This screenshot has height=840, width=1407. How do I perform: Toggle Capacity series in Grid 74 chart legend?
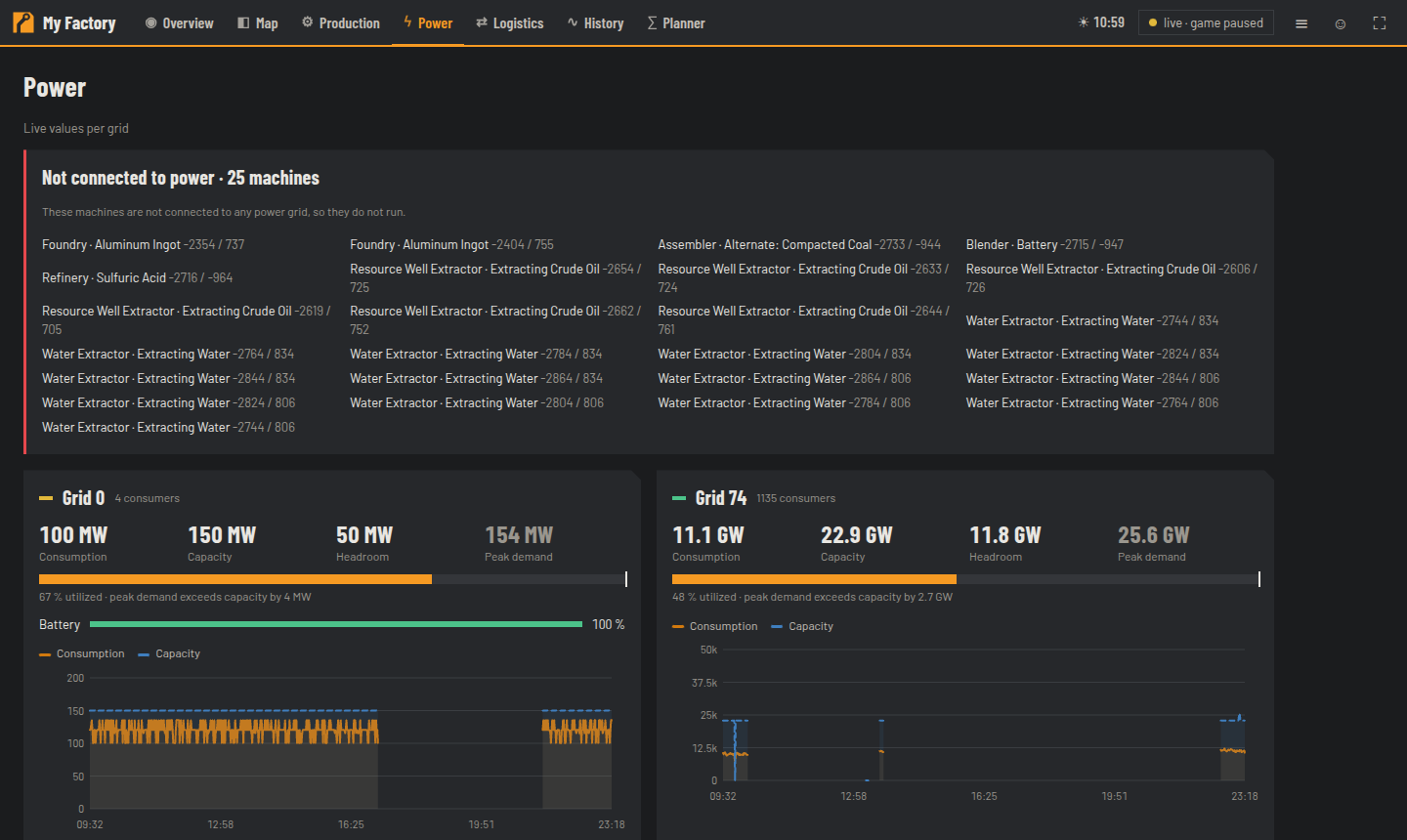click(x=802, y=627)
